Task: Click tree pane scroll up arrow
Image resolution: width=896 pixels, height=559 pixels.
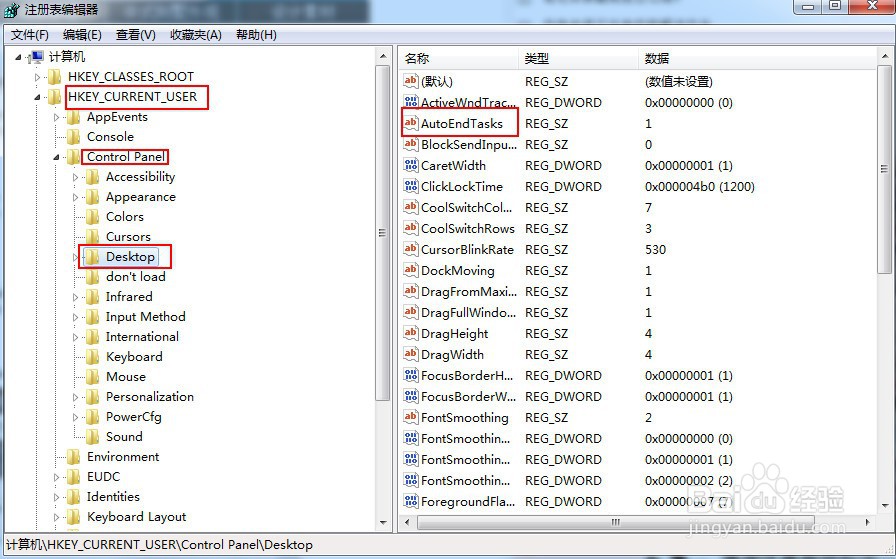Action: (x=383, y=56)
